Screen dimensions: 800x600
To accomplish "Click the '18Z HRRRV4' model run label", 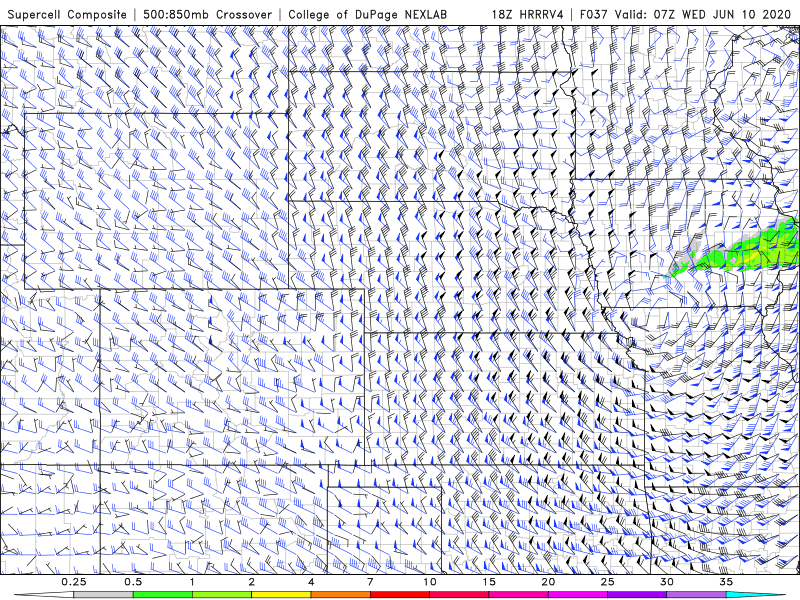I will (528, 14).
